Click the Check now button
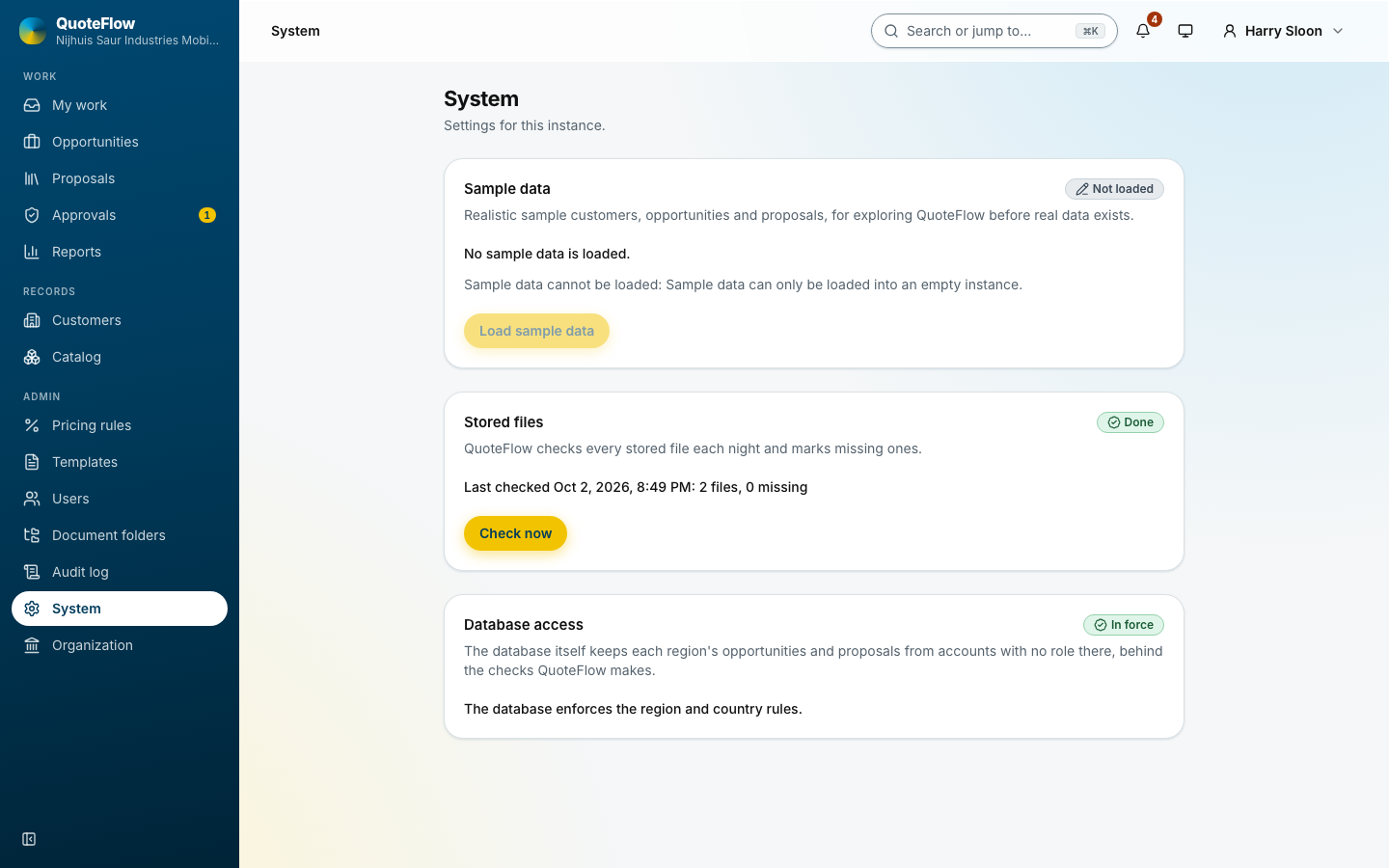Image resolution: width=1389 pixels, height=868 pixels. (515, 533)
